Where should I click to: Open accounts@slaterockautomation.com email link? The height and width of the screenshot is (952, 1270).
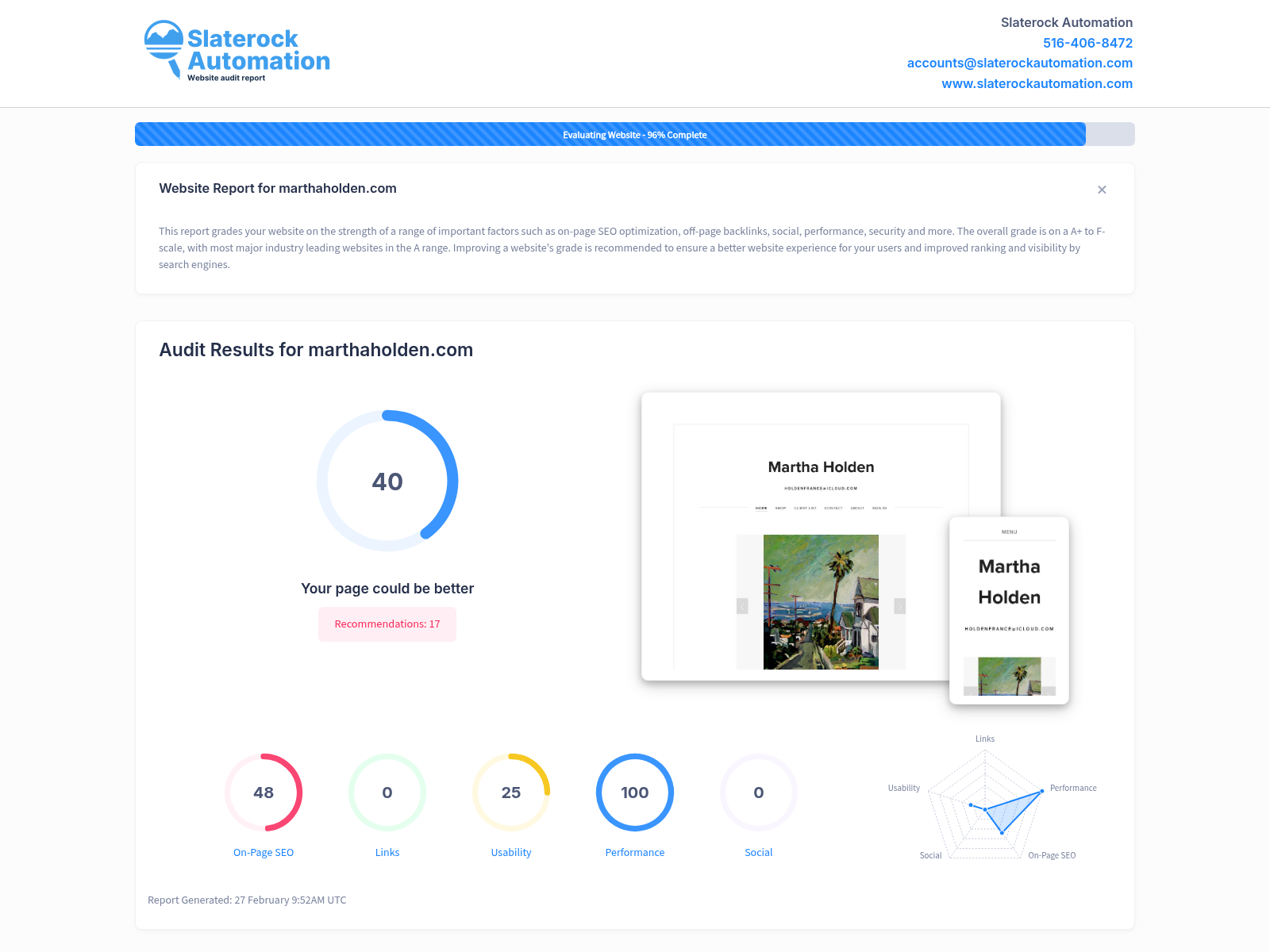tap(1019, 63)
